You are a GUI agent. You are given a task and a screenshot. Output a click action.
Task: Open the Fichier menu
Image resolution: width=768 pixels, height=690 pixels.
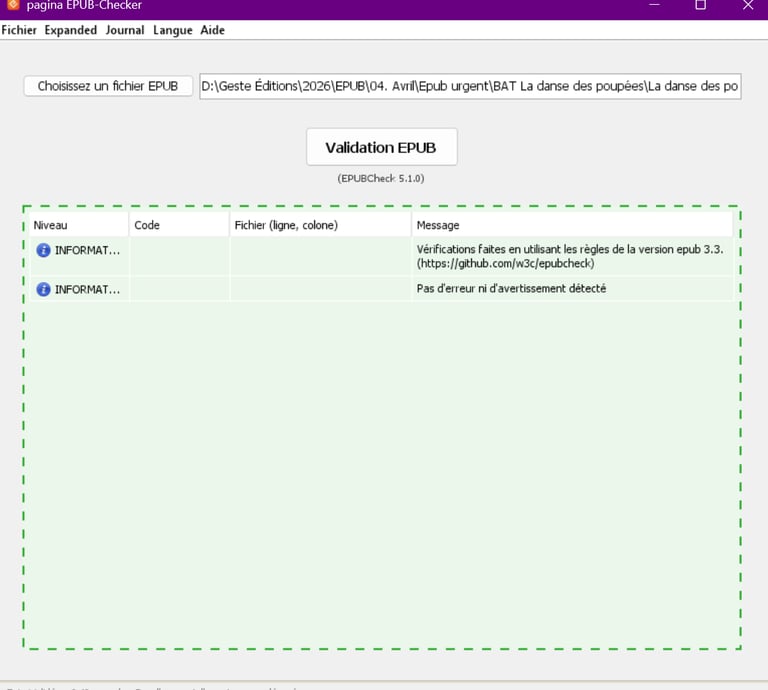point(19,30)
